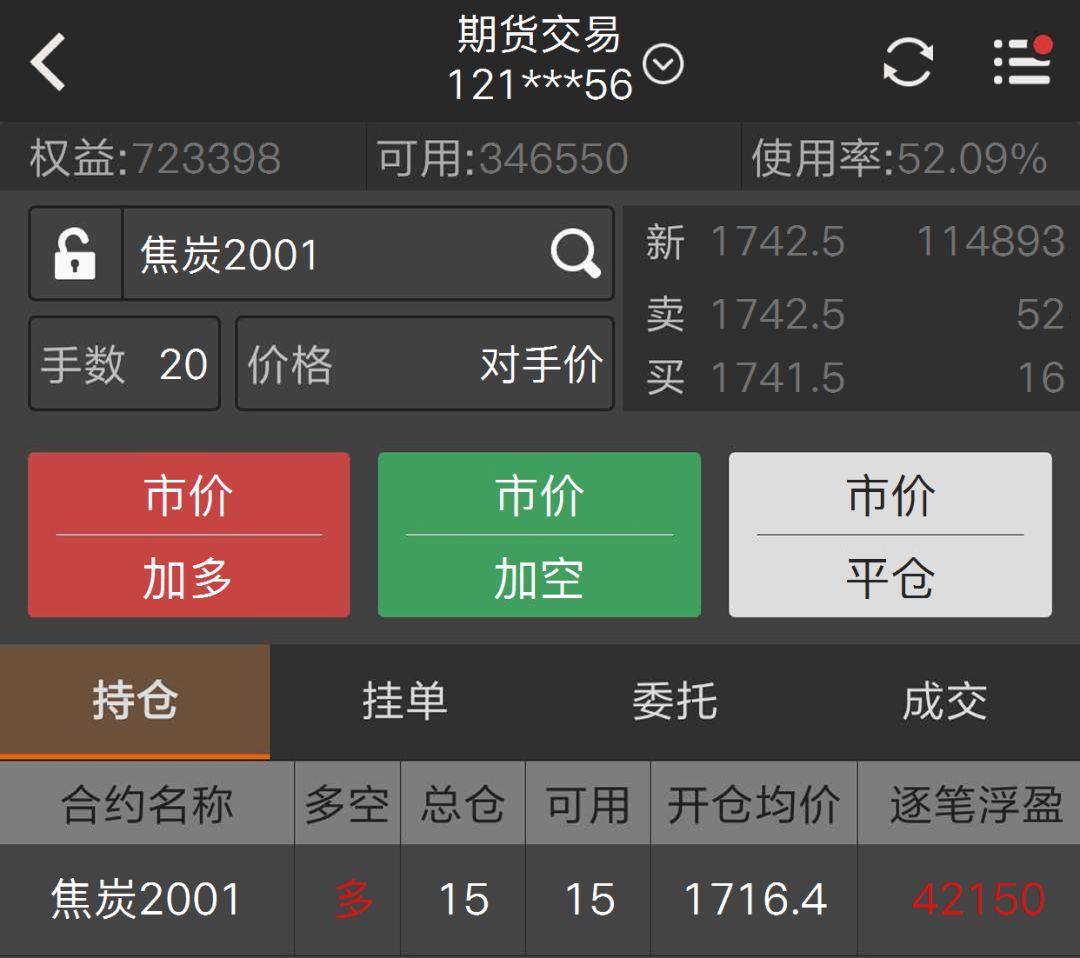Tap the white 市价平仓 close button
This screenshot has width=1080, height=958.
coord(888,534)
